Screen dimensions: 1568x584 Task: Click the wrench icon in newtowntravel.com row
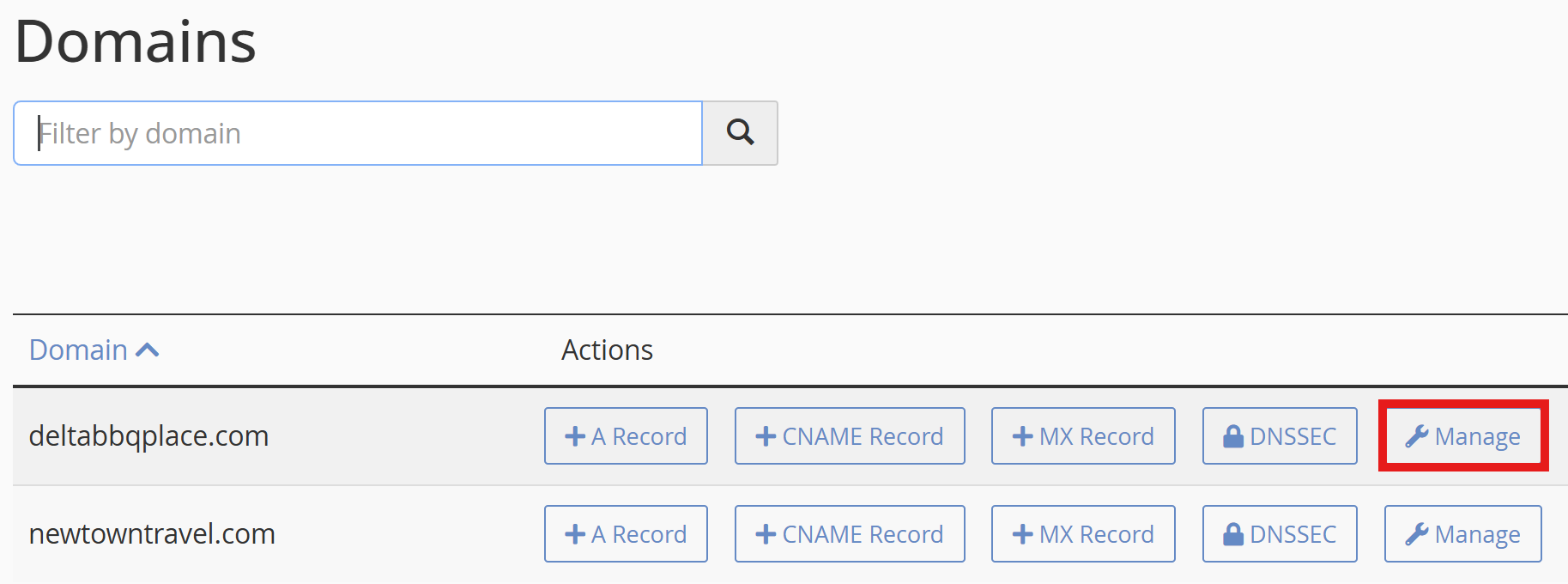coord(1416,534)
